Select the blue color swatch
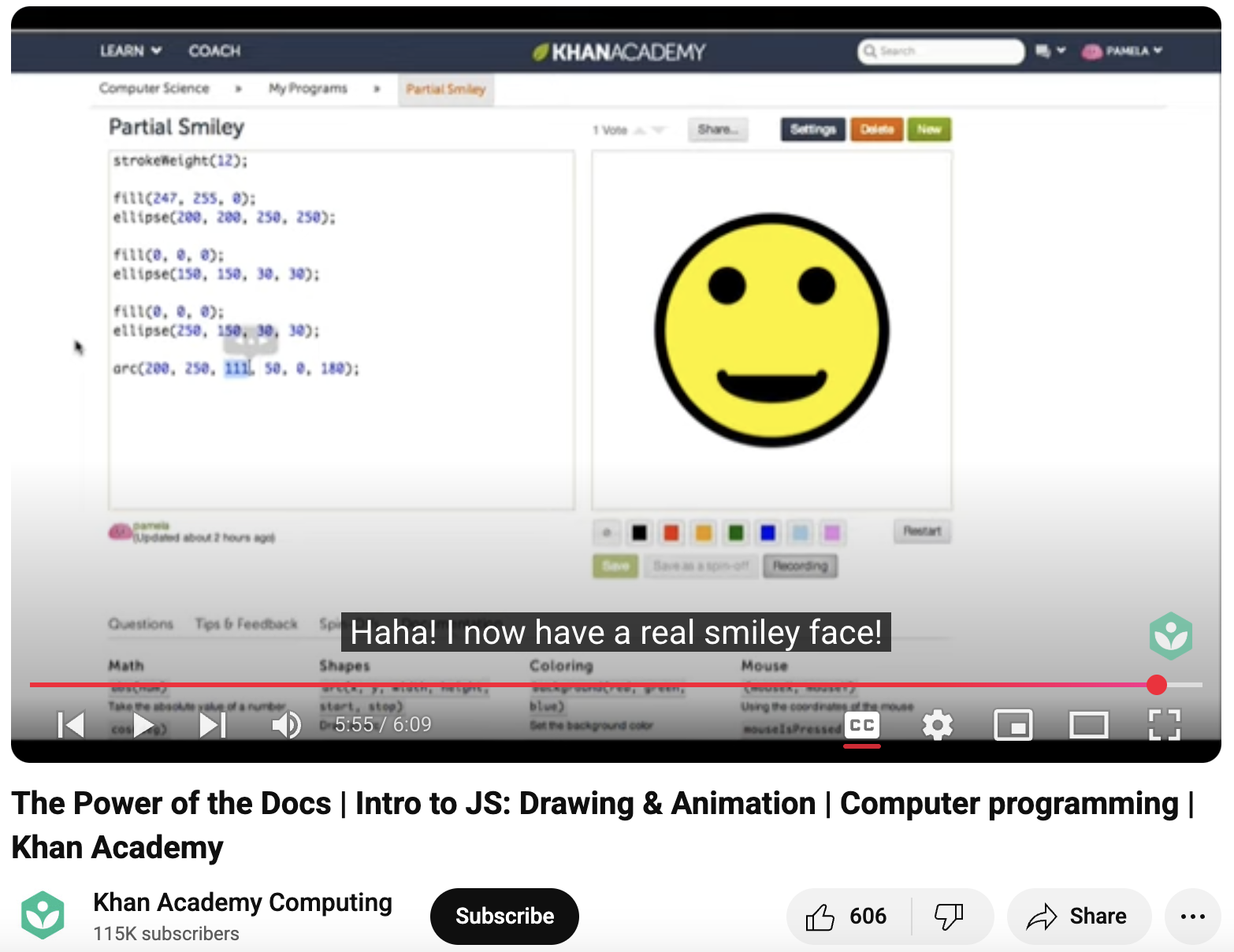The image size is (1234, 952). (767, 533)
